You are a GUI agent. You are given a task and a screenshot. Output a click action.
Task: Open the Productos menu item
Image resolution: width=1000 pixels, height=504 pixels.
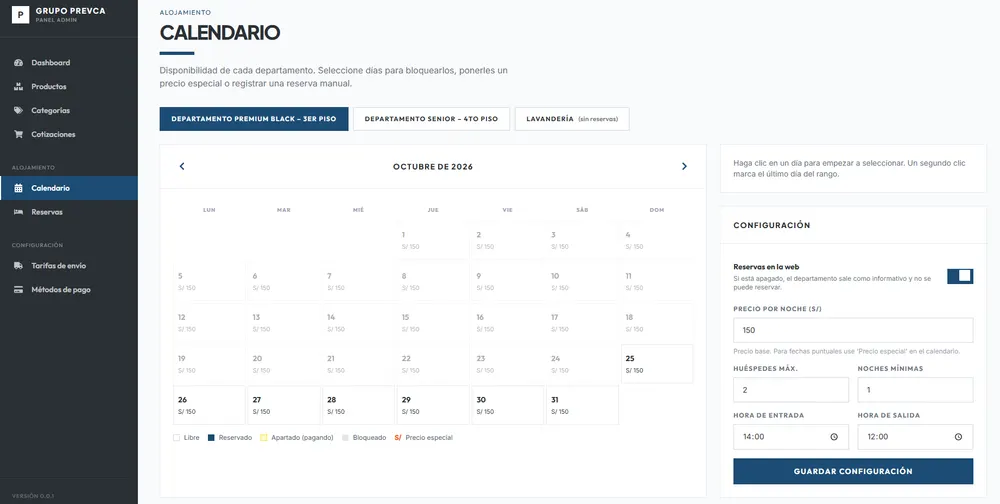[69, 86]
